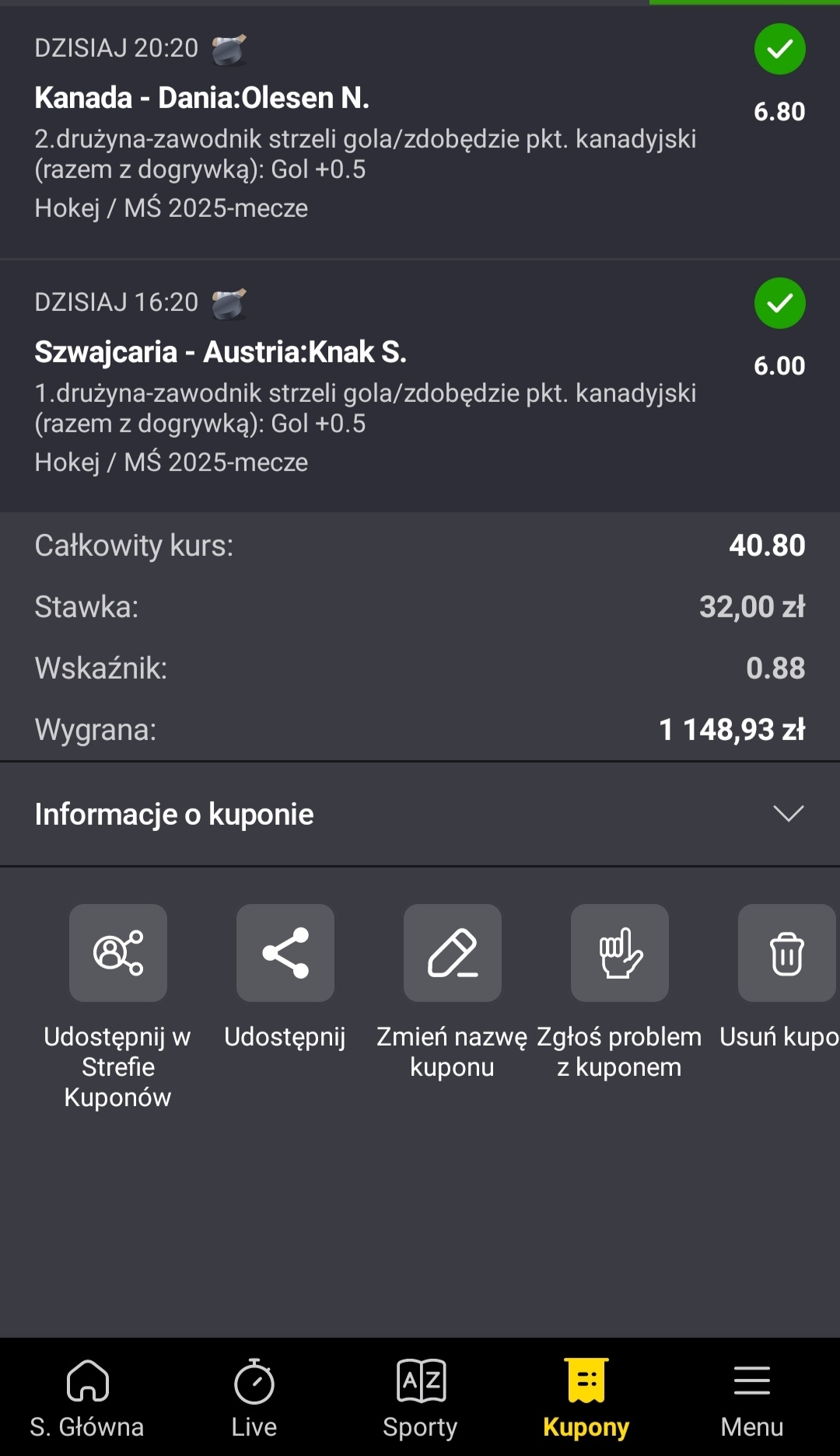Tap the Wygrana amount 1 148,93 zł
This screenshot has width=840, height=1456.
[x=731, y=730]
